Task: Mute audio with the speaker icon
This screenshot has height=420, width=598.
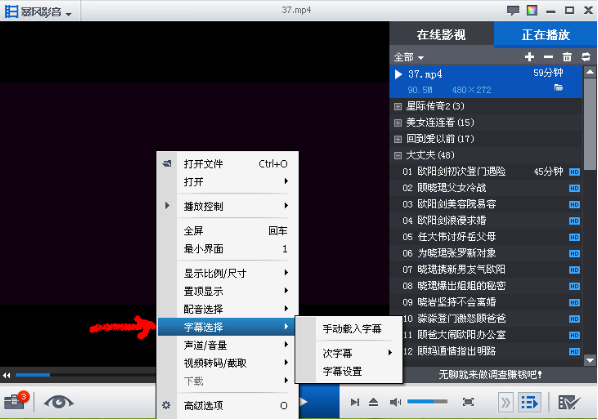Action: 395,402
